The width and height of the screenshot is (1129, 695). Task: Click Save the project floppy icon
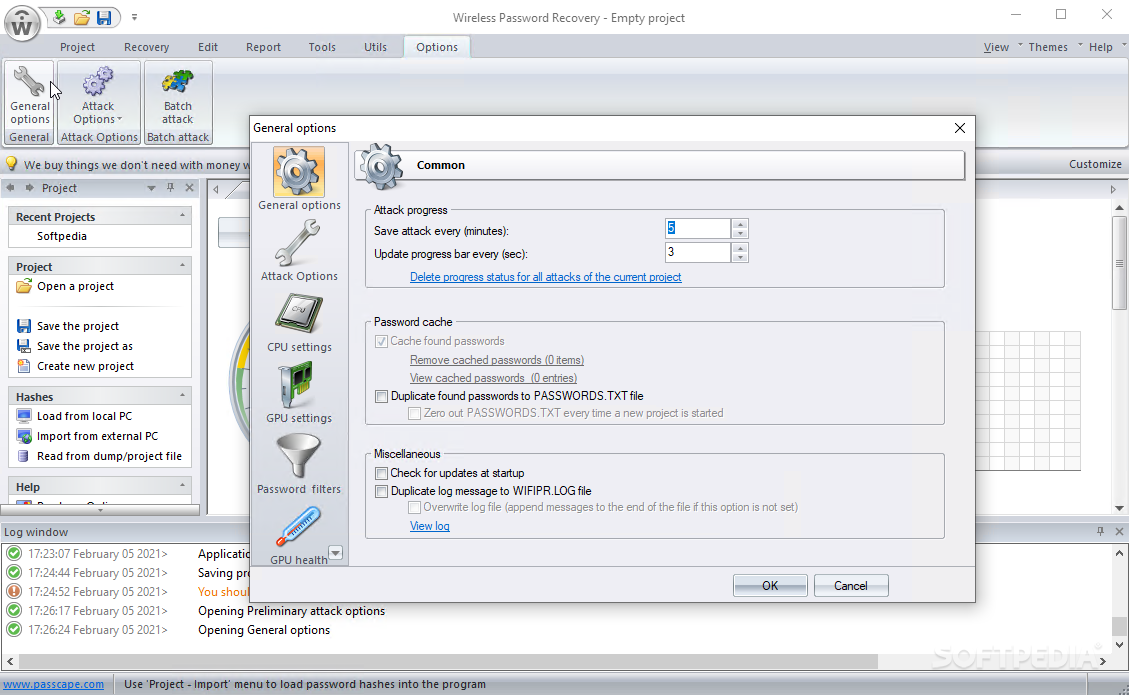point(24,326)
